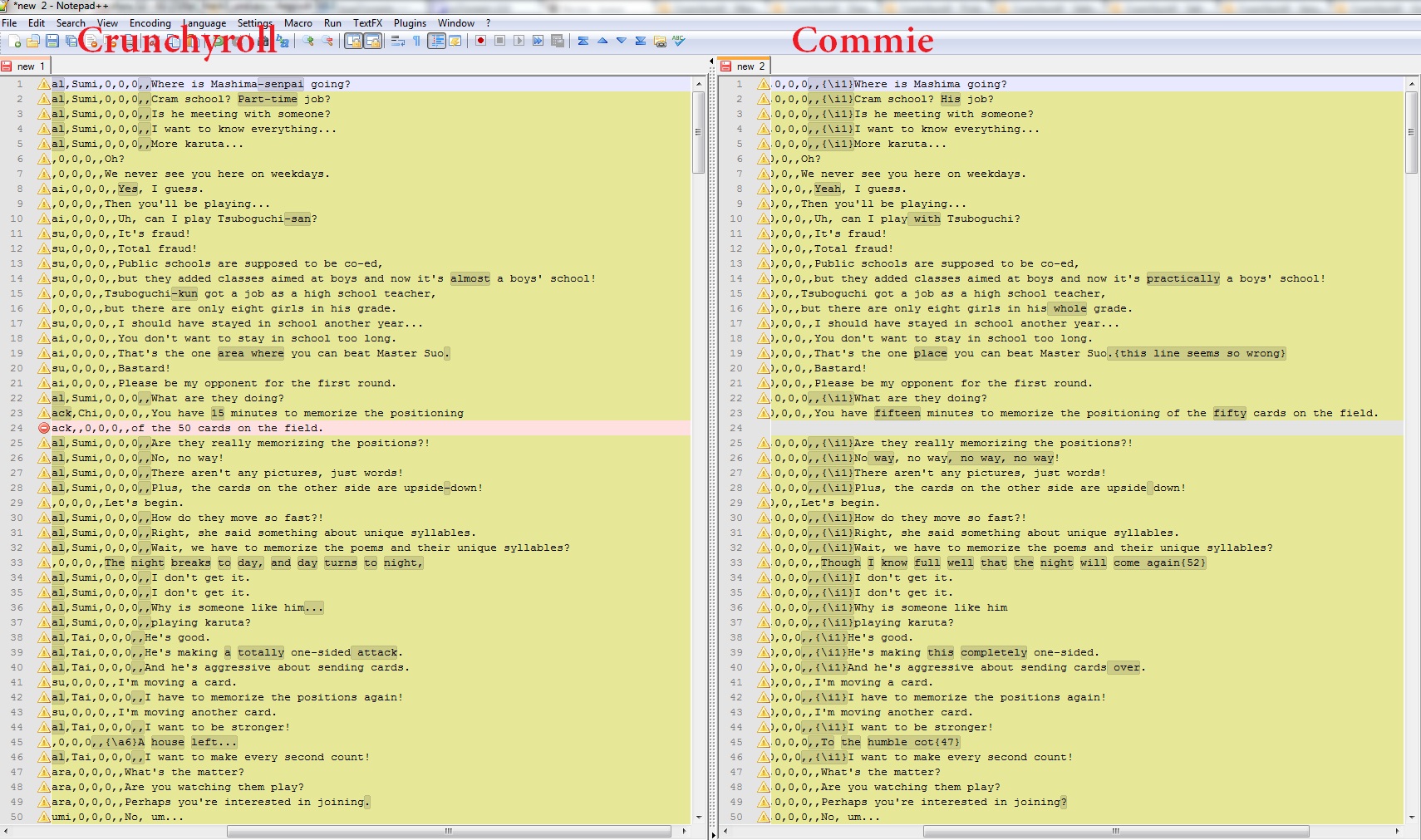Screen dimensions: 1421x840
Task: Click left pane line 'Total fraud!'
Action: (x=157, y=248)
